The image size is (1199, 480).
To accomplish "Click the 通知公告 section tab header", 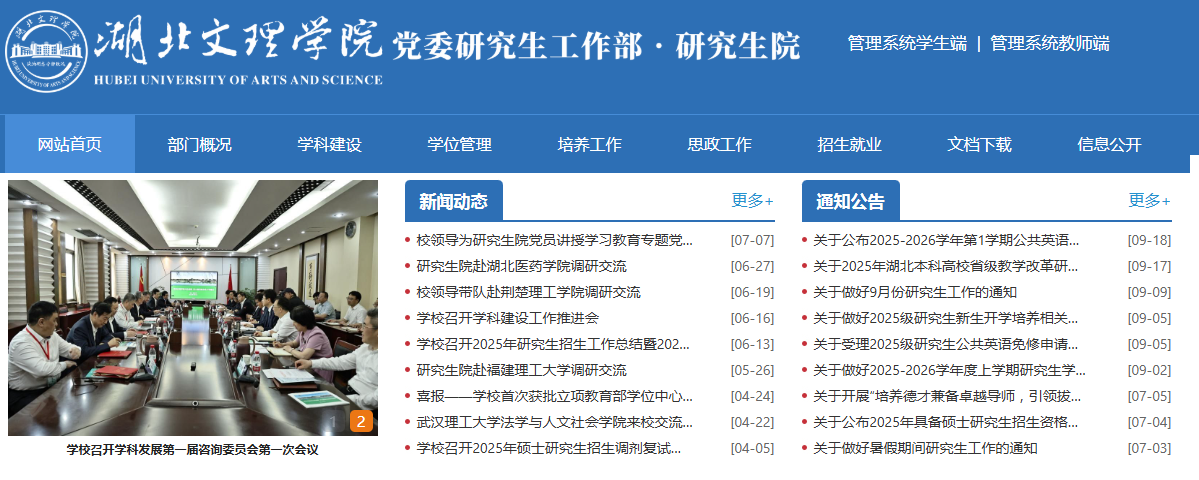I will tap(850, 201).
